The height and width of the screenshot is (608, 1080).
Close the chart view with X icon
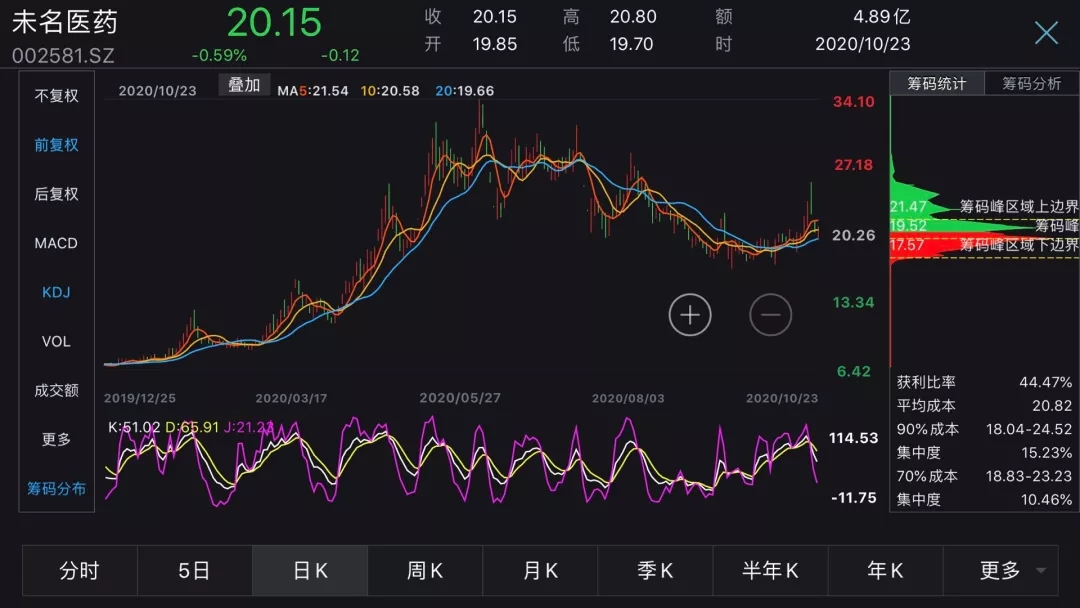[x=1046, y=33]
